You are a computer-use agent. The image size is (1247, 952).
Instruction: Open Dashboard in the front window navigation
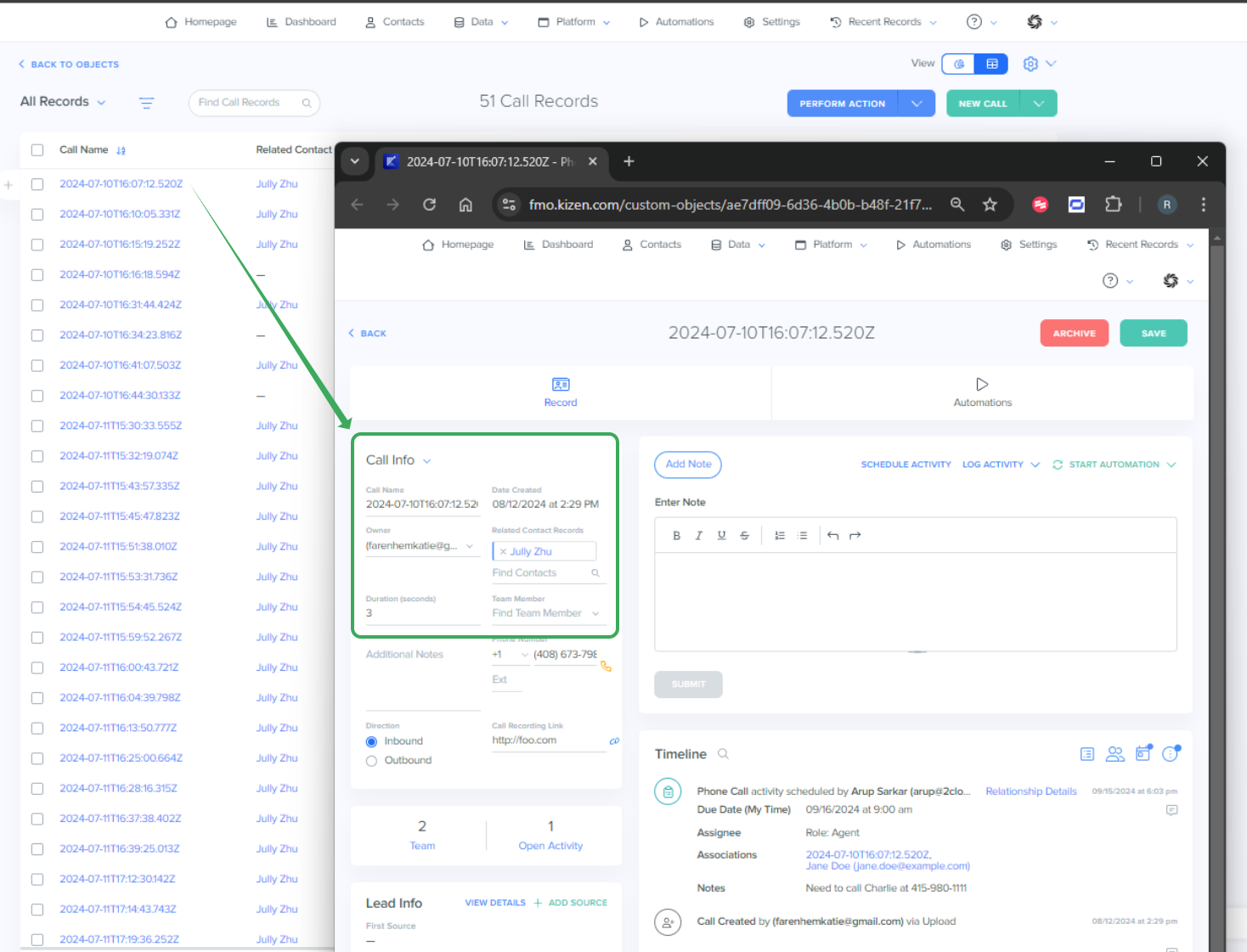click(558, 245)
